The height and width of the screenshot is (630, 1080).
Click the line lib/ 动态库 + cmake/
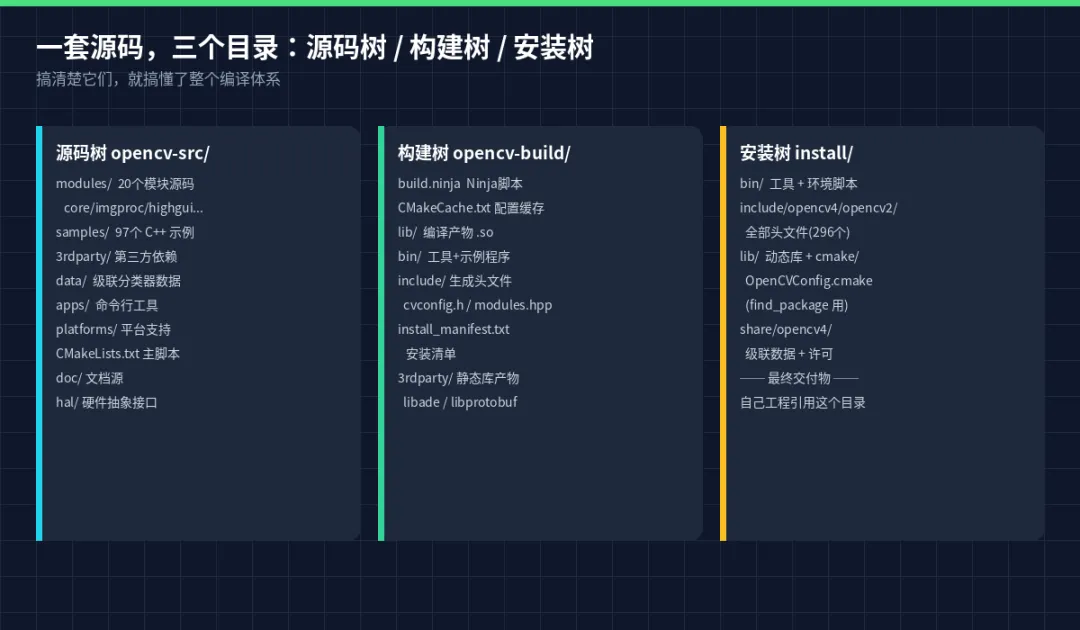click(799, 257)
